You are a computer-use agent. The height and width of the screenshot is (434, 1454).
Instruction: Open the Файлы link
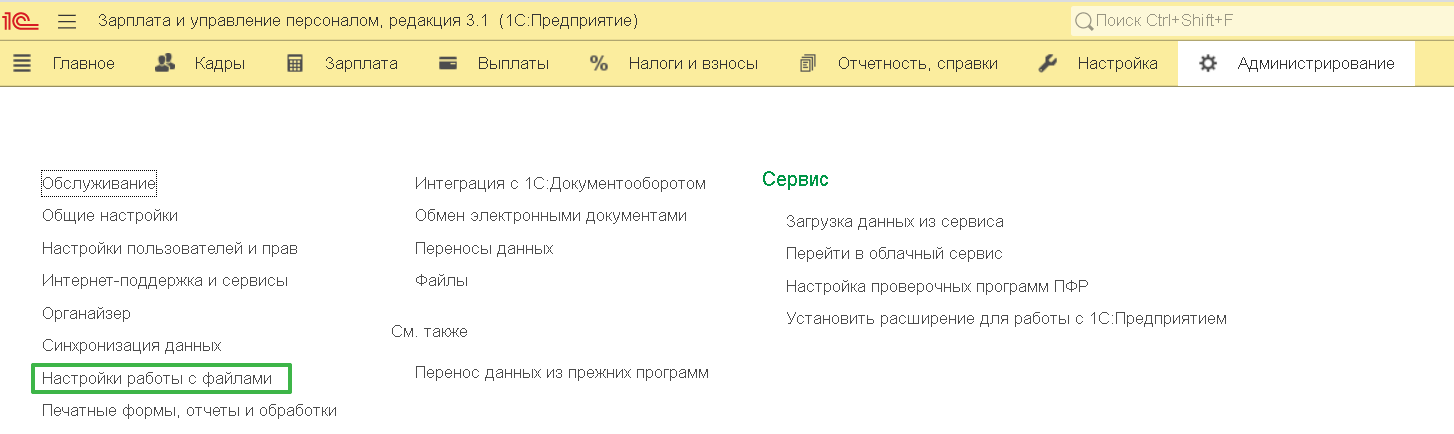tap(441, 280)
